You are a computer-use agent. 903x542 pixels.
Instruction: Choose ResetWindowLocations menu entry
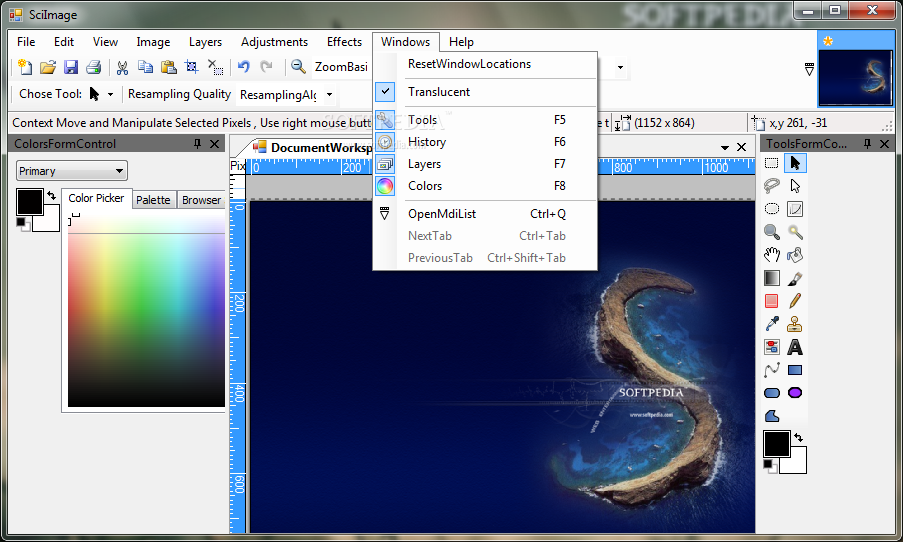click(485, 64)
